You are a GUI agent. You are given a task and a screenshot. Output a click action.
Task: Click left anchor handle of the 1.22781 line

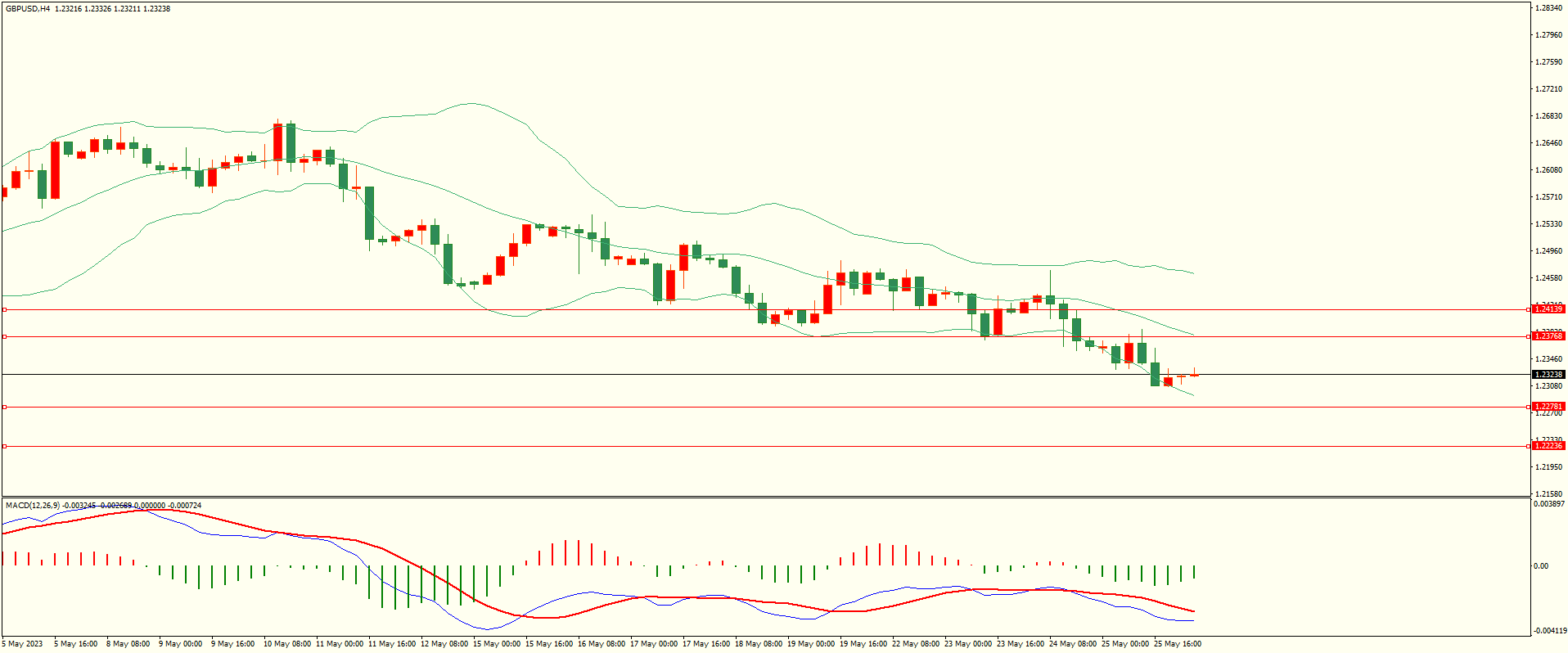click(x=4, y=407)
